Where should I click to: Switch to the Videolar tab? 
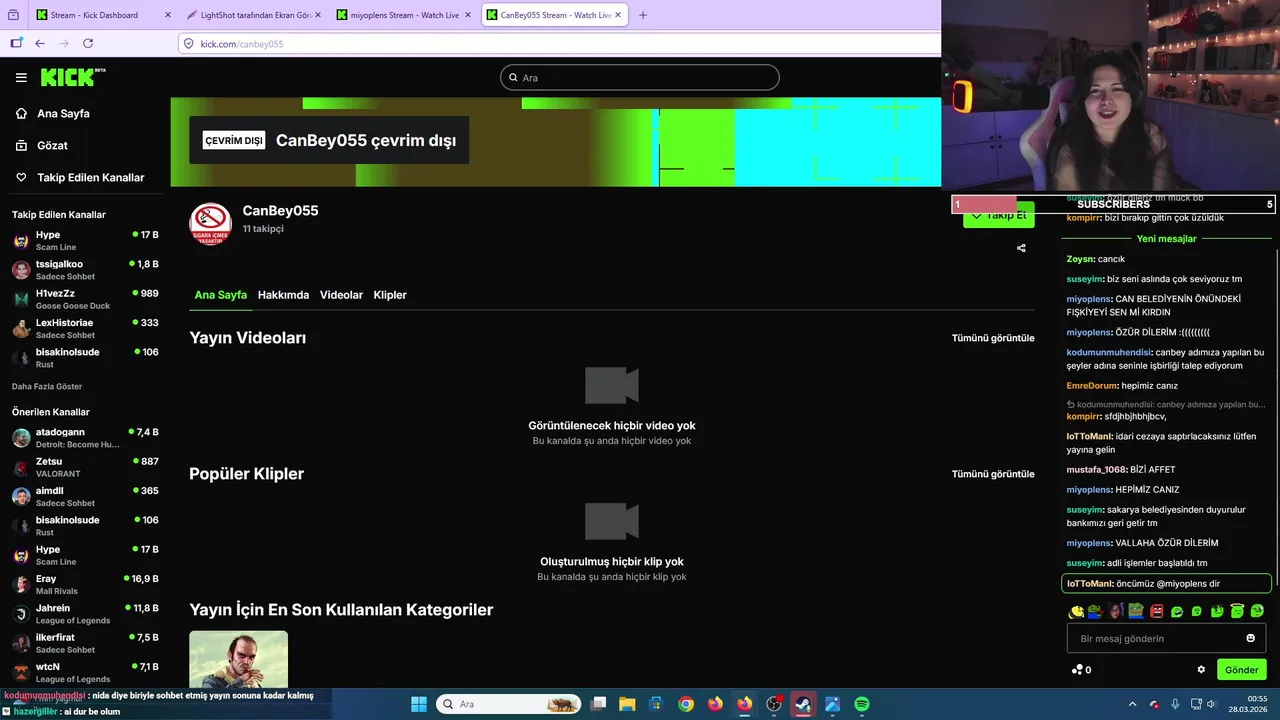point(341,295)
